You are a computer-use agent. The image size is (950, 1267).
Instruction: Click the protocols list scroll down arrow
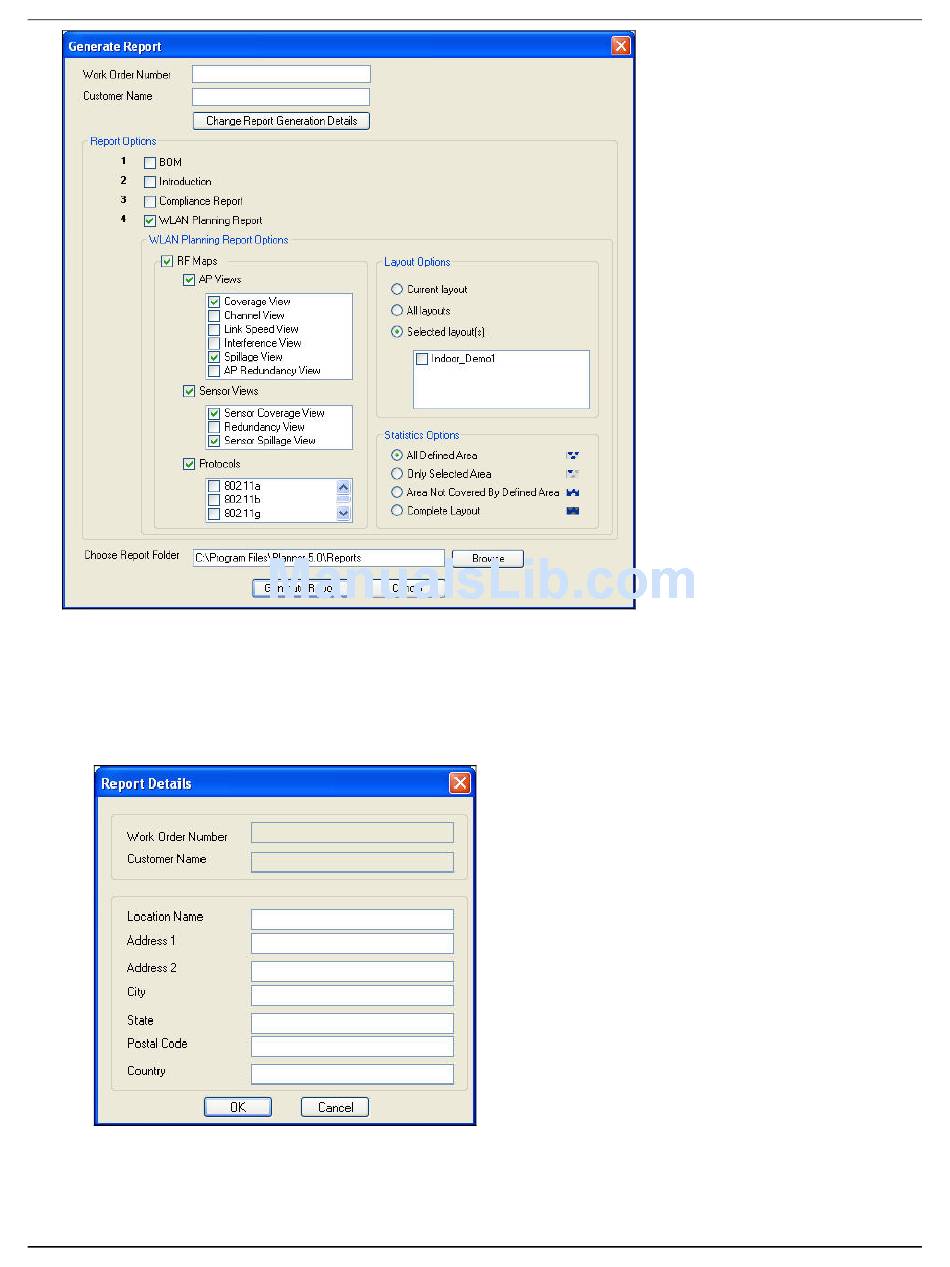click(x=344, y=513)
